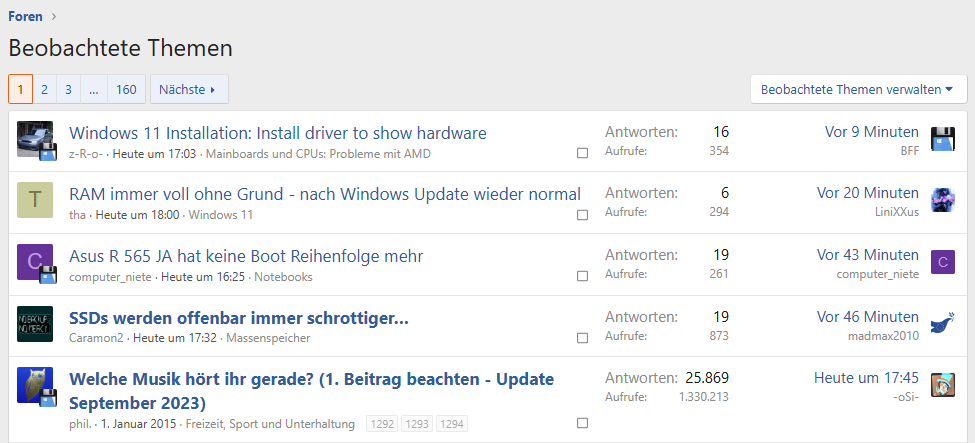
Task: Expand the hidden page numbers ellipsis
Action: tap(94, 90)
